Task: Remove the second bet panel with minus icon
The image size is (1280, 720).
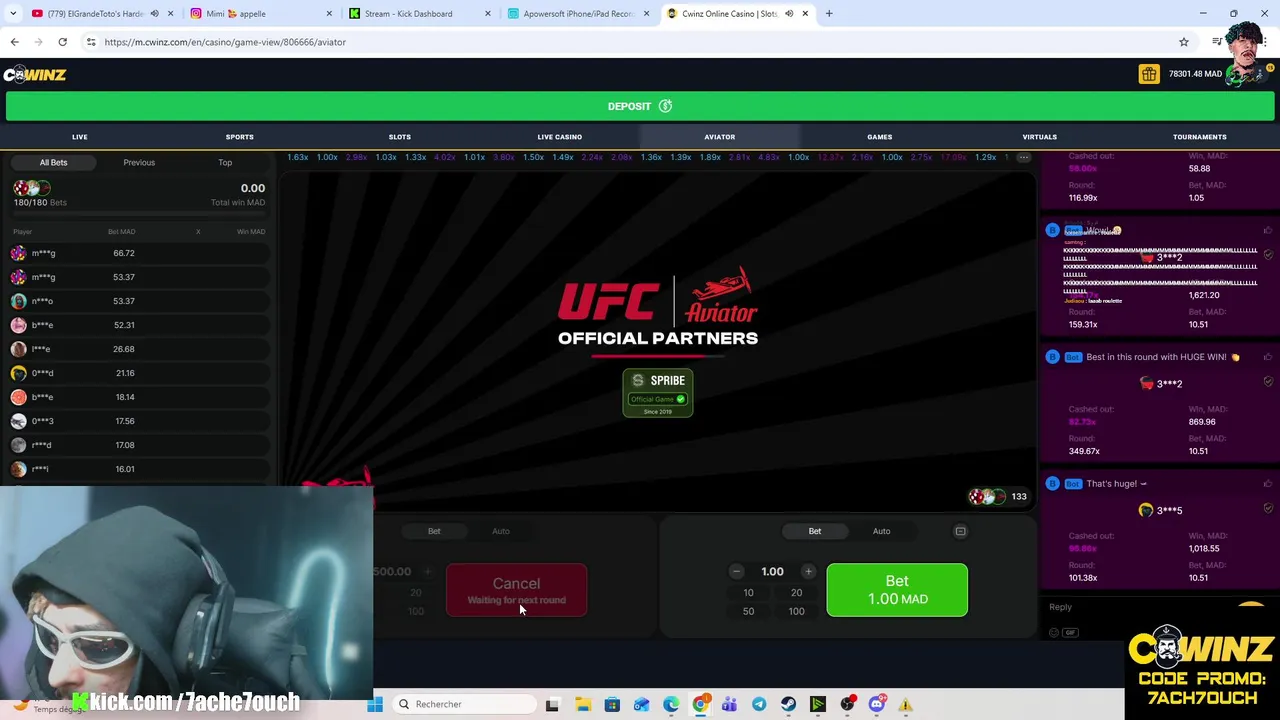Action: click(x=960, y=531)
